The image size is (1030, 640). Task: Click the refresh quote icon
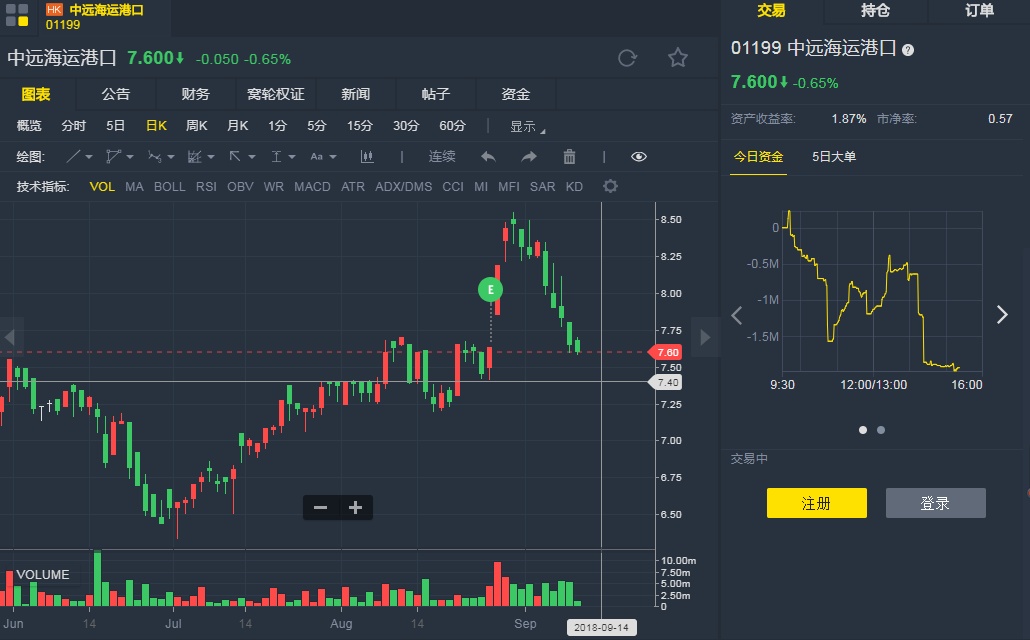pos(627,58)
